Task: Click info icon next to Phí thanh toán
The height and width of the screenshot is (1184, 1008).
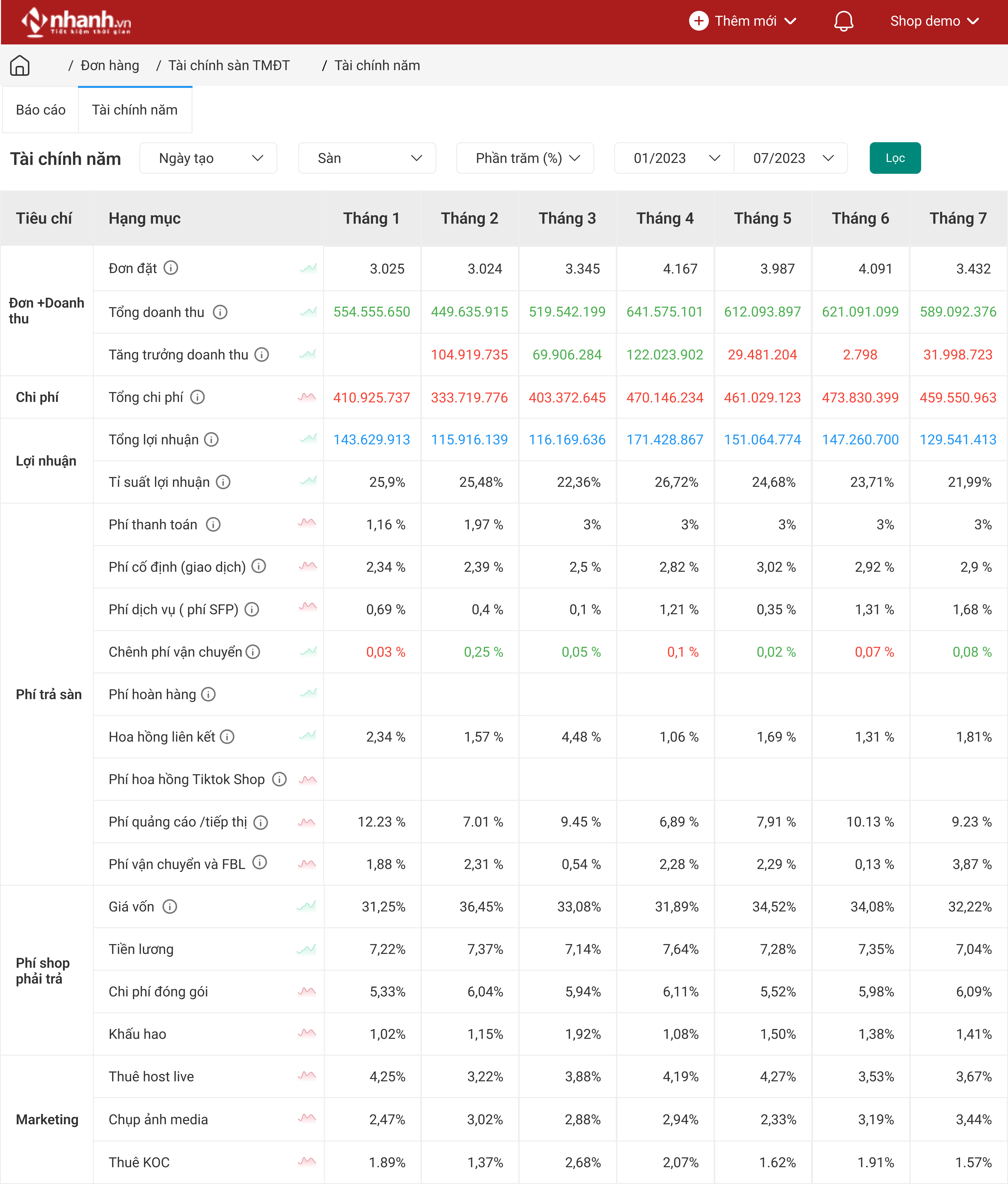Action: 213,524
